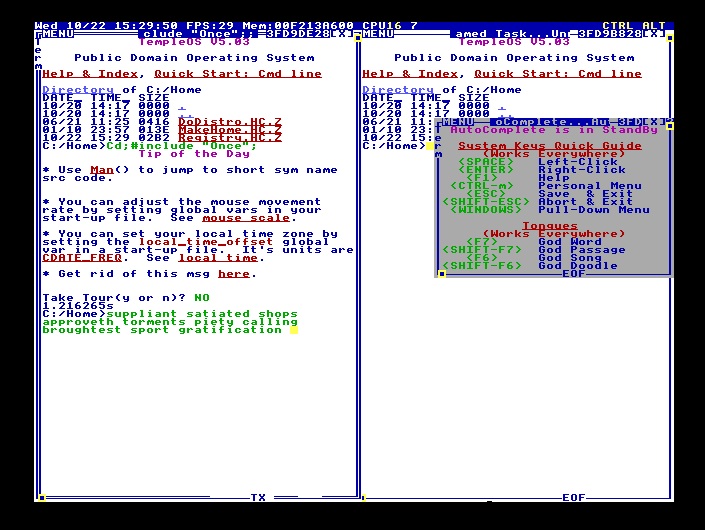Screen dimensions: 705x530
Task: Click the NO answer after Take Tour
Action: click(202, 298)
